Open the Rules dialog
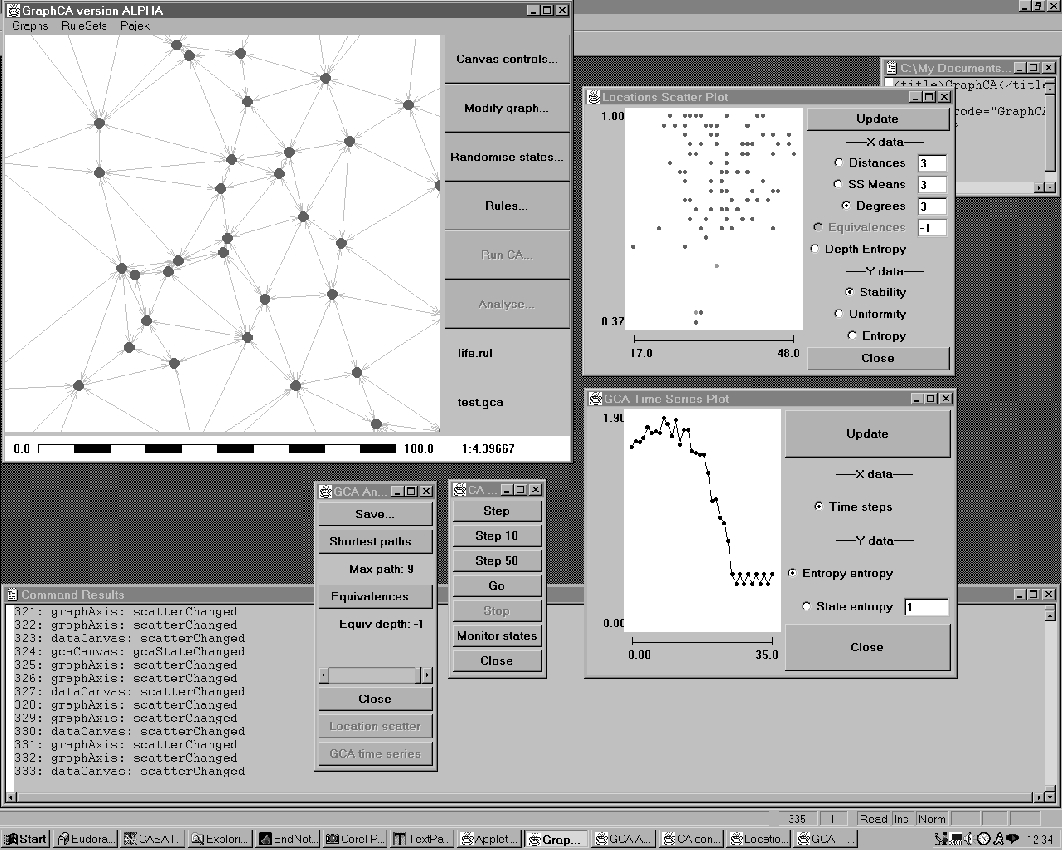This screenshot has width=1062, height=850. 506,206
